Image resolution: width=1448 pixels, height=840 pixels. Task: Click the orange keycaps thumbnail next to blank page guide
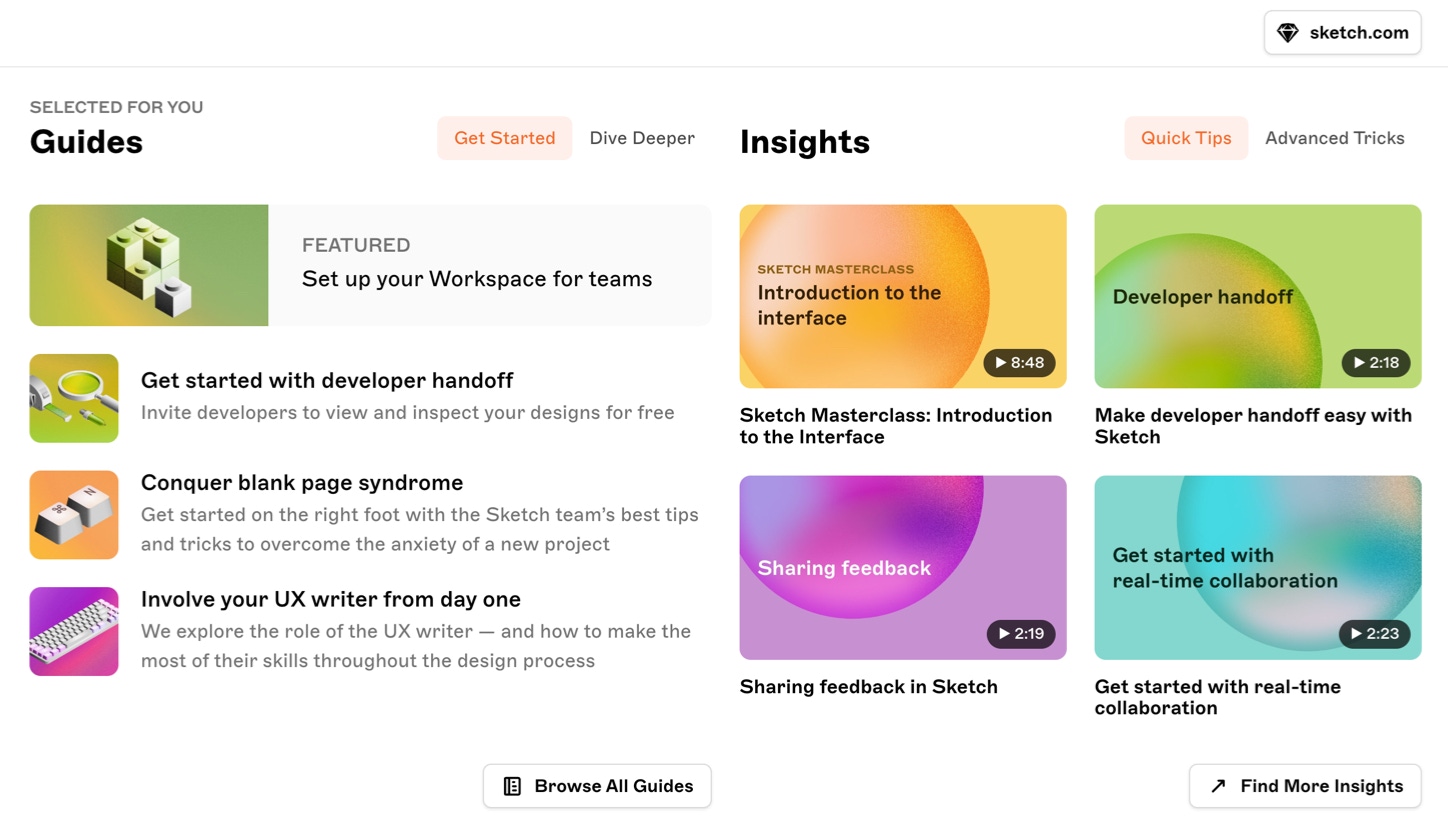pyautogui.click(x=73, y=514)
